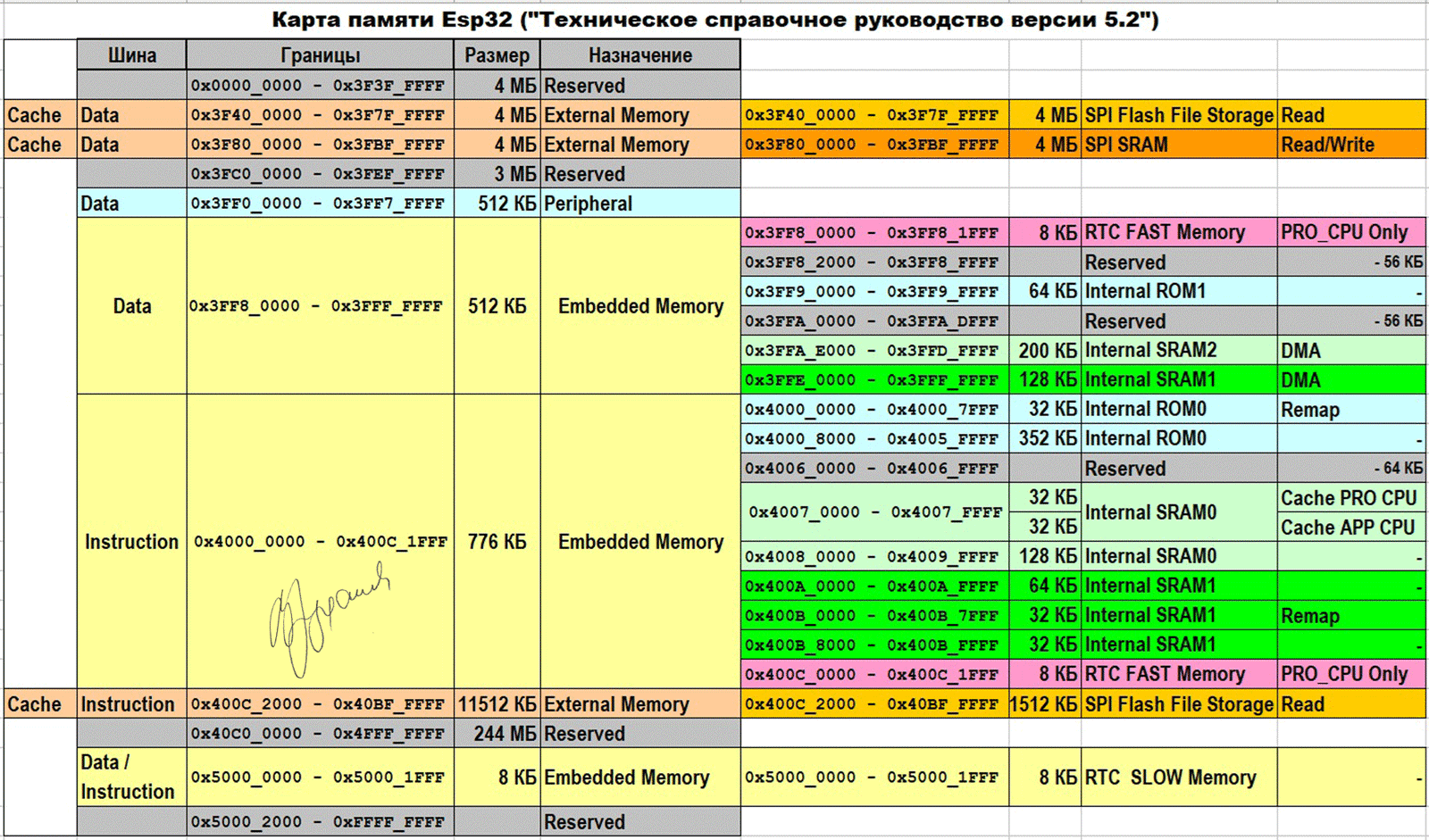Select the "Назначение" column header
This screenshot has height=840, width=1429.
point(639,55)
